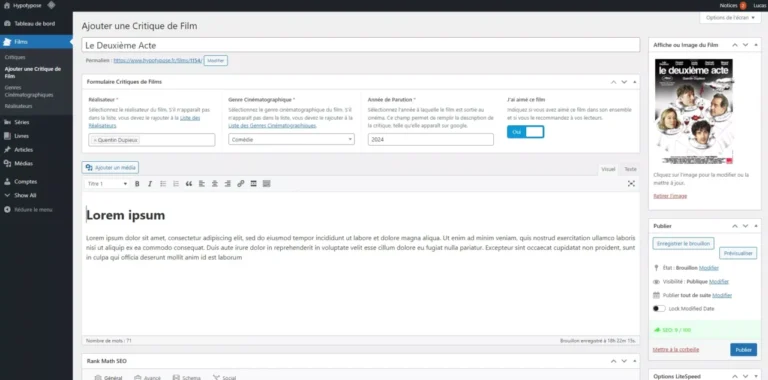
Task: Open the Médias sidebar menu
Action: (36, 163)
